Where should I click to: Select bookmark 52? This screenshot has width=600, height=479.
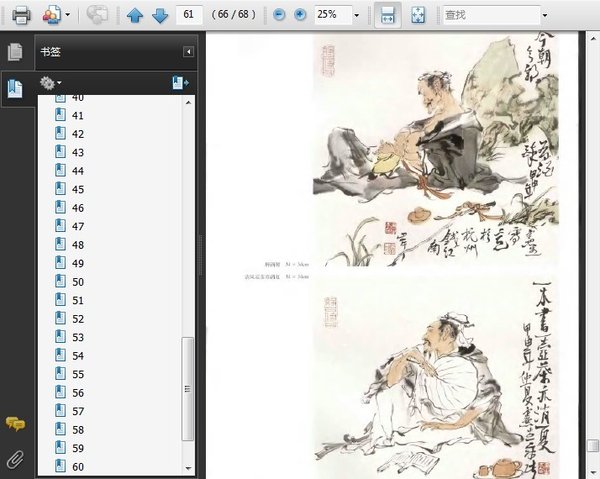pyautogui.click(x=78, y=319)
